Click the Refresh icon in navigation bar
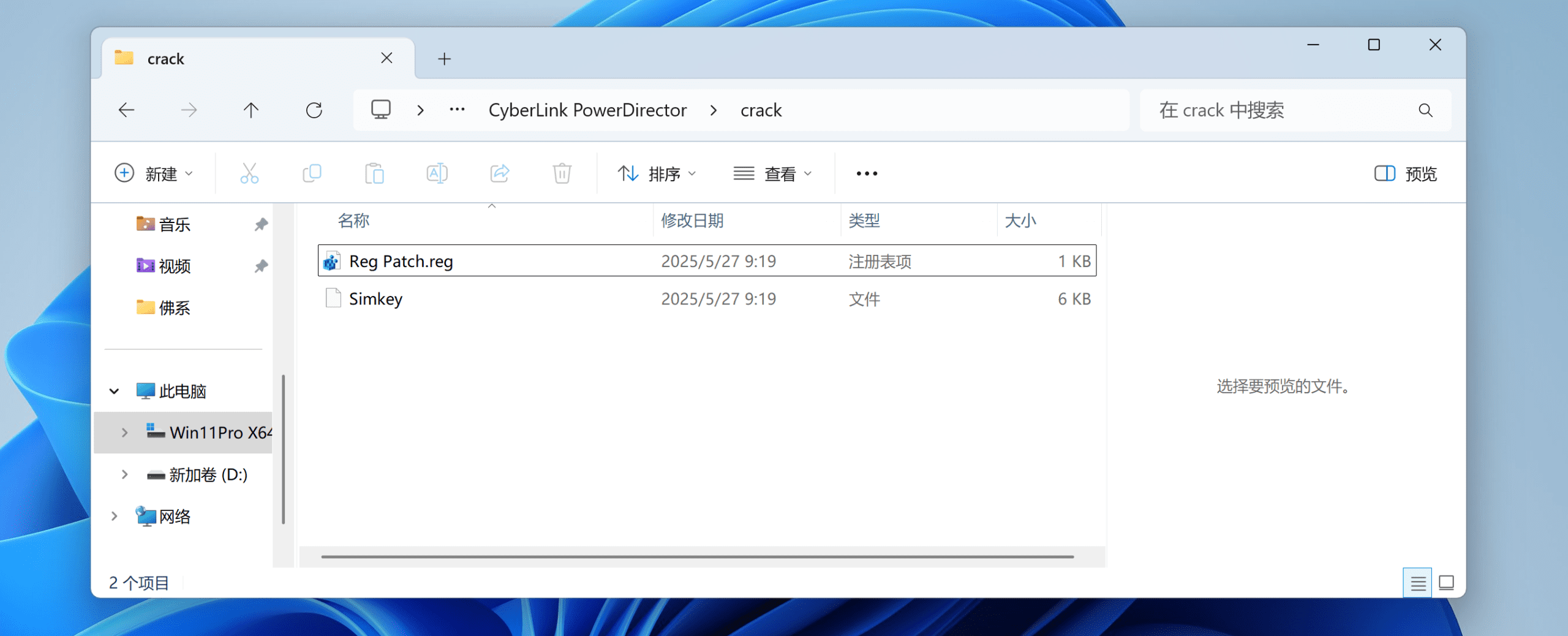 pos(314,110)
